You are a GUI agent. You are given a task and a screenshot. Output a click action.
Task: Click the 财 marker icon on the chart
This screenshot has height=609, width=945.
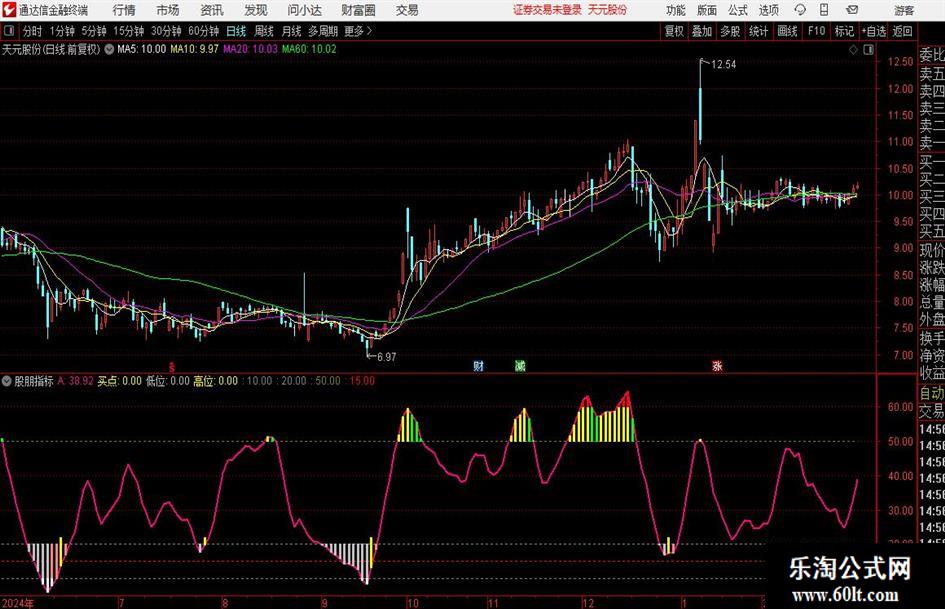coord(479,365)
